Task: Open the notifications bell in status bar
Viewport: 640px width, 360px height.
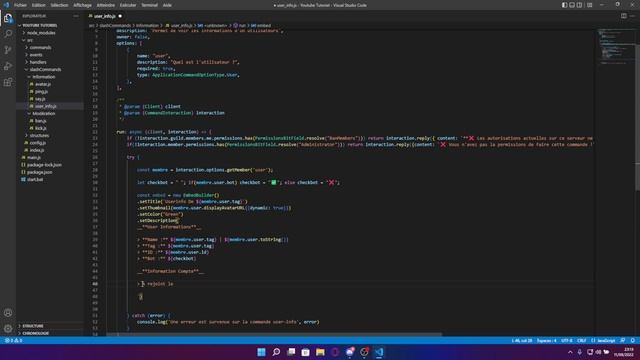Action: 633,340
